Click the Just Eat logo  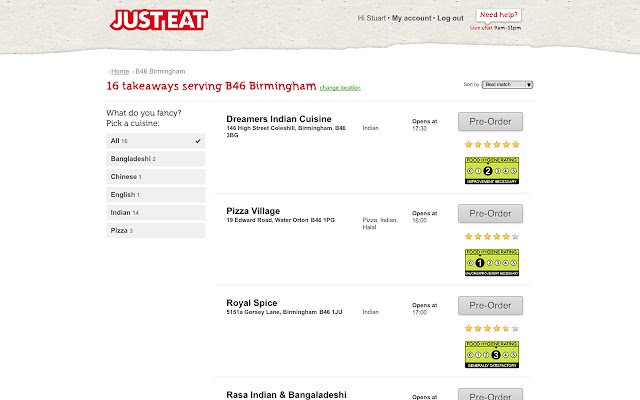[159, 20]
